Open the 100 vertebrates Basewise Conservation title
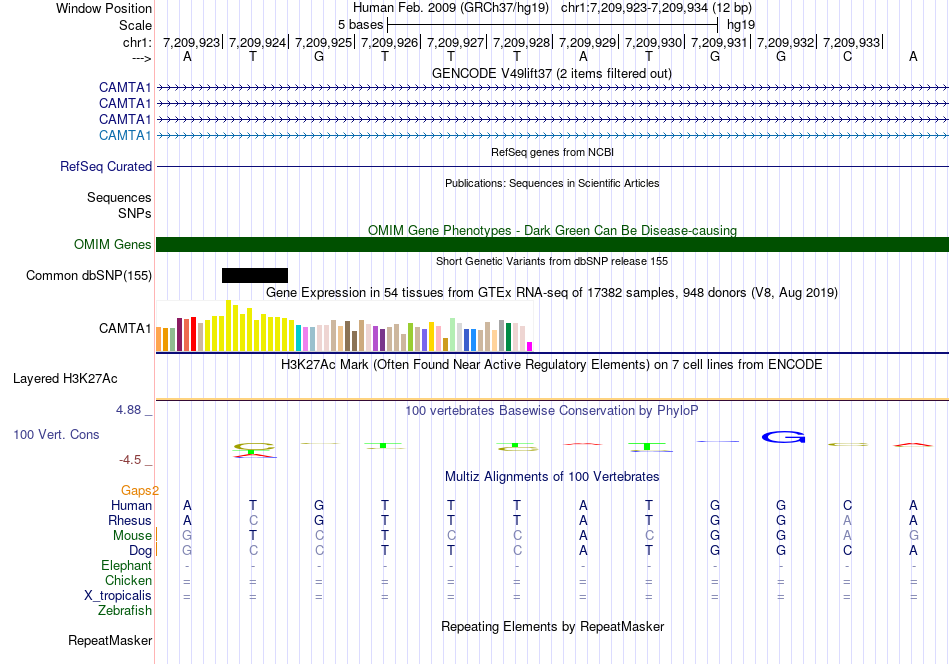Screen dimensions: 950x664 [x=552, y=411]
